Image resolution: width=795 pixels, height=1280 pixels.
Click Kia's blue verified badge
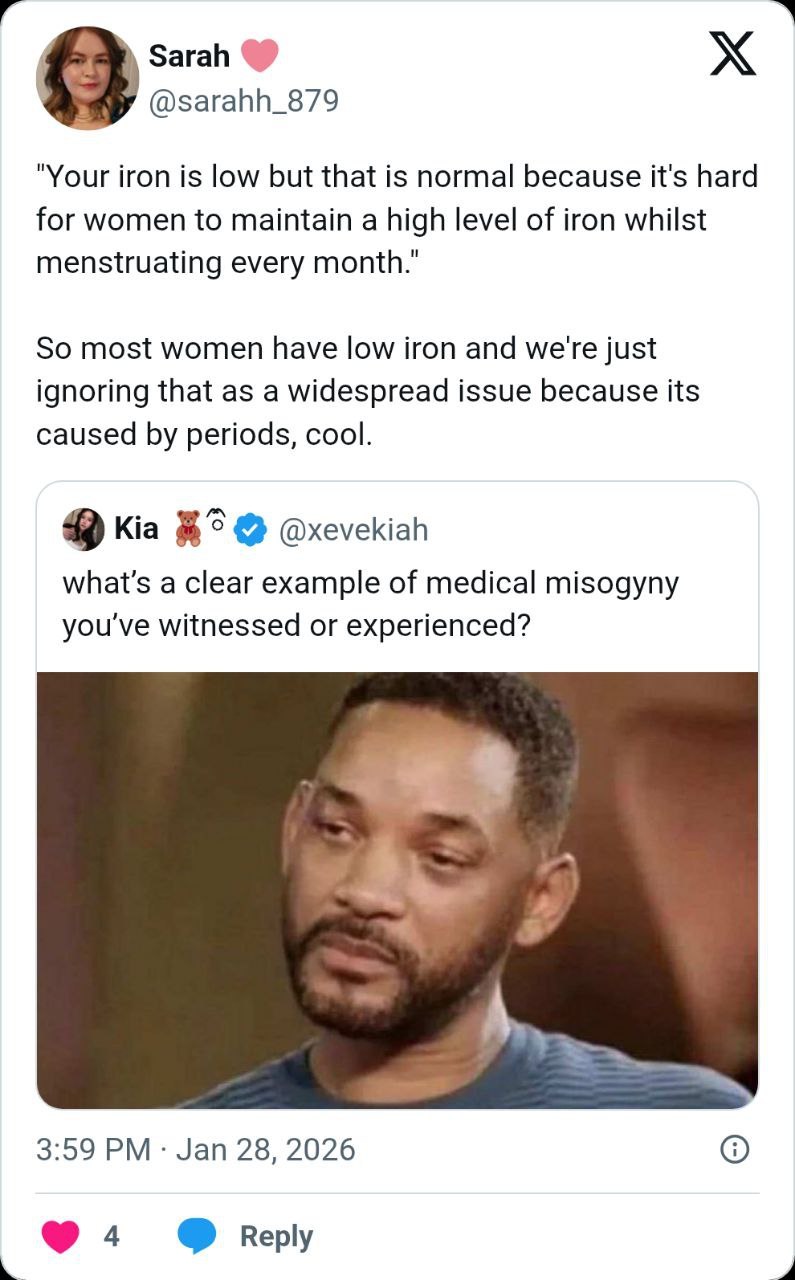[250, 529]
